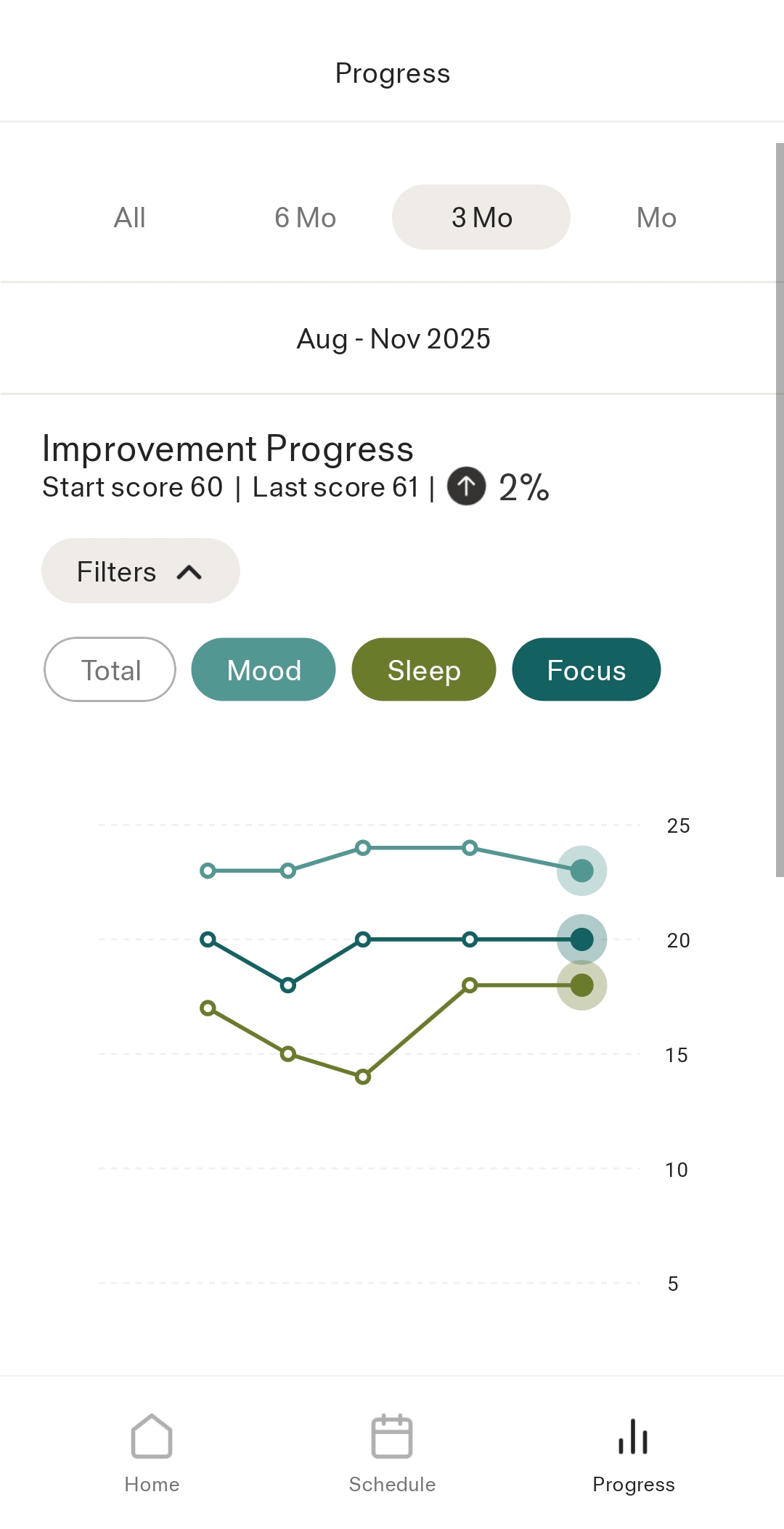Choose the Mo range tab
Viewport: 784px width, 1529px height.
tap(656, 217)
